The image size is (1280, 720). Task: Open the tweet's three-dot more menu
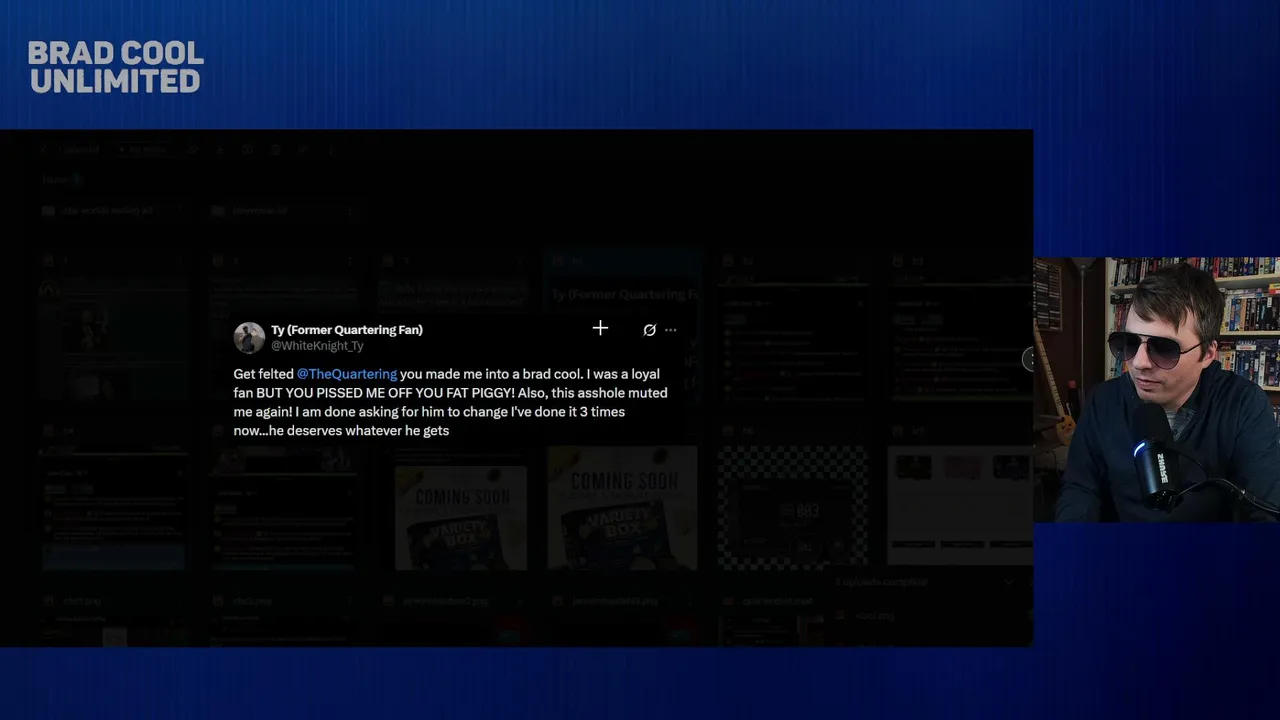670,330
